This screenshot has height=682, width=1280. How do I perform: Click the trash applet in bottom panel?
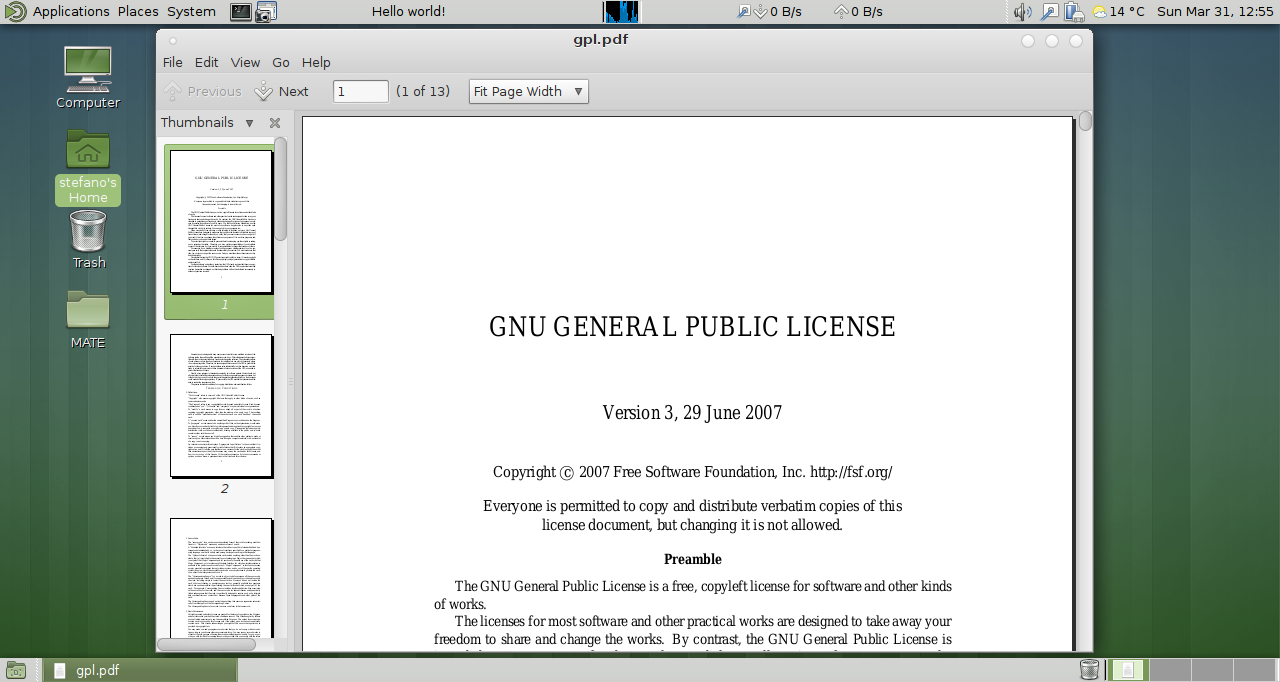coord(1089,670)
